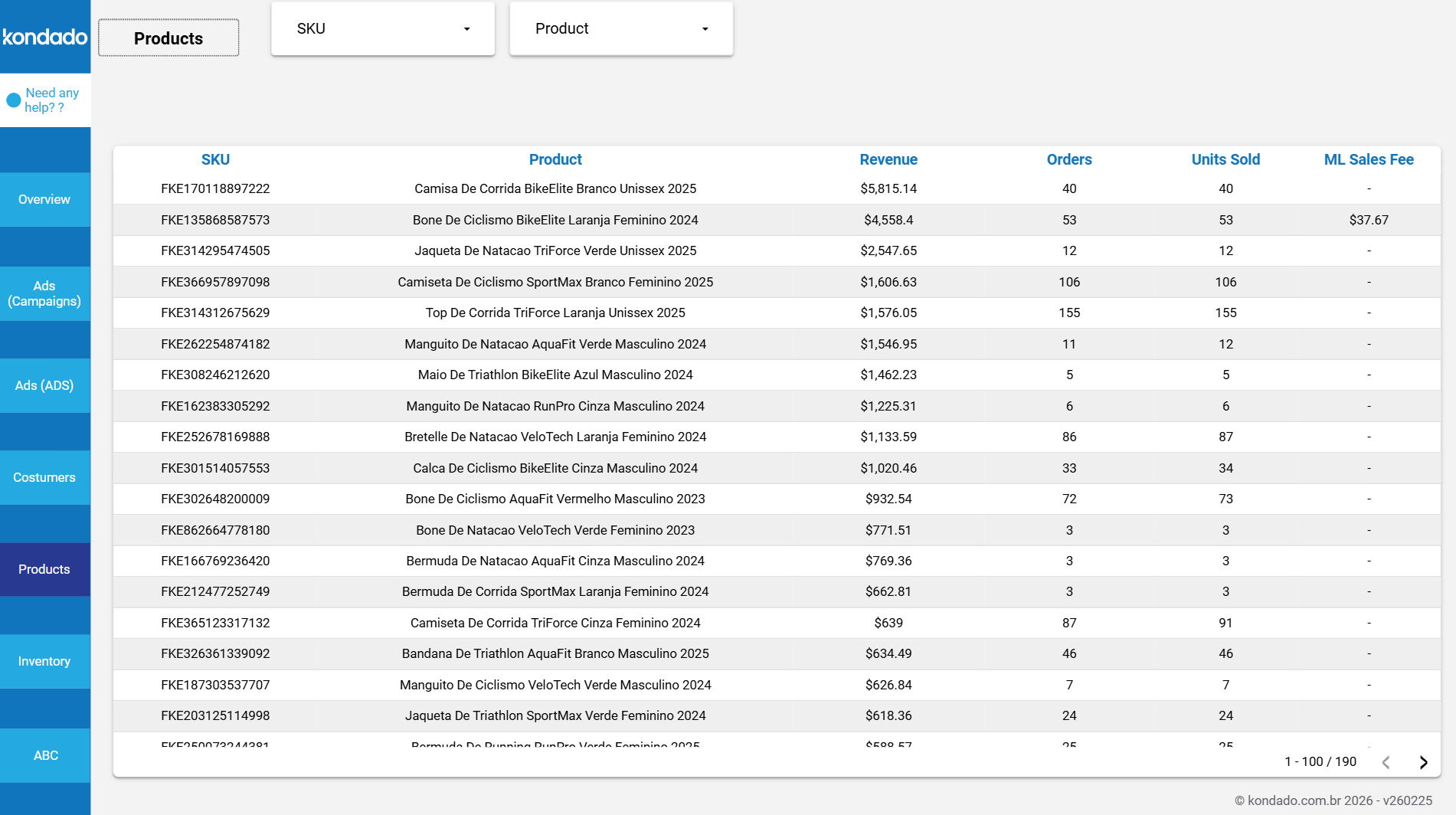
Task: Open the 'Need any help?' chat icon
Action: coord(12,100)
